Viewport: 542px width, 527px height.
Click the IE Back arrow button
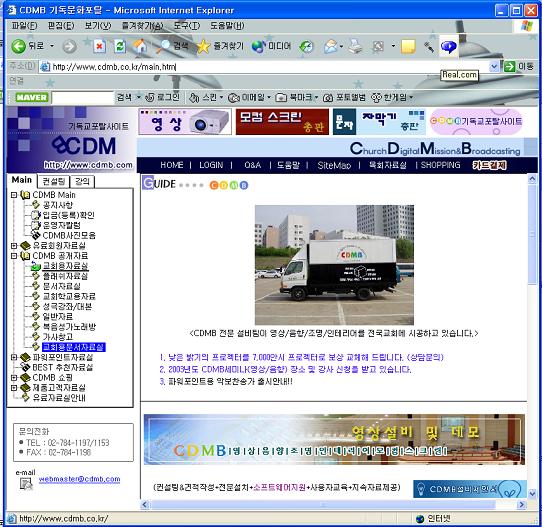tap(18, 46)
